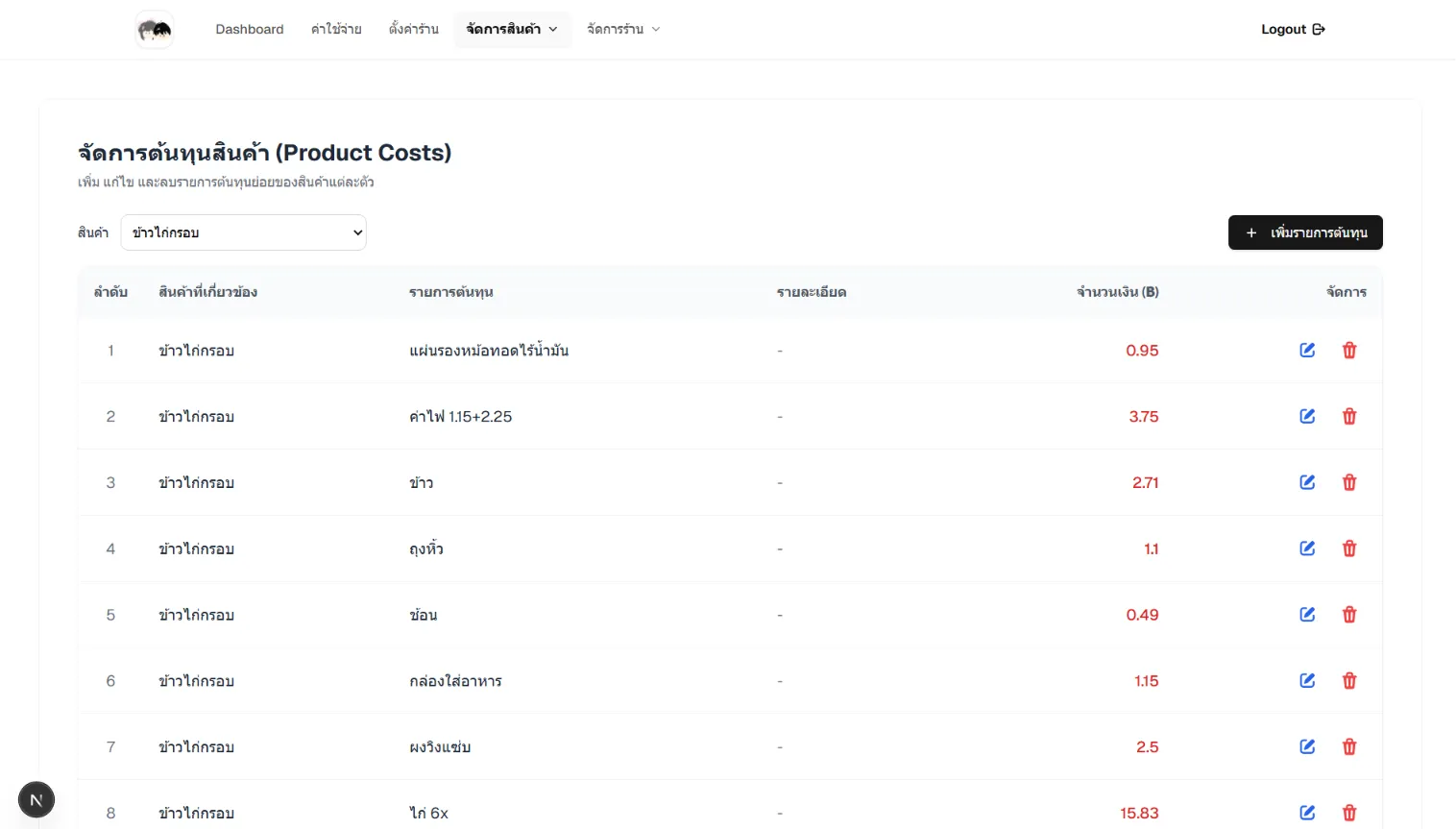
Task: Edit the ข้าว cost item
Action: (1307, 482)
